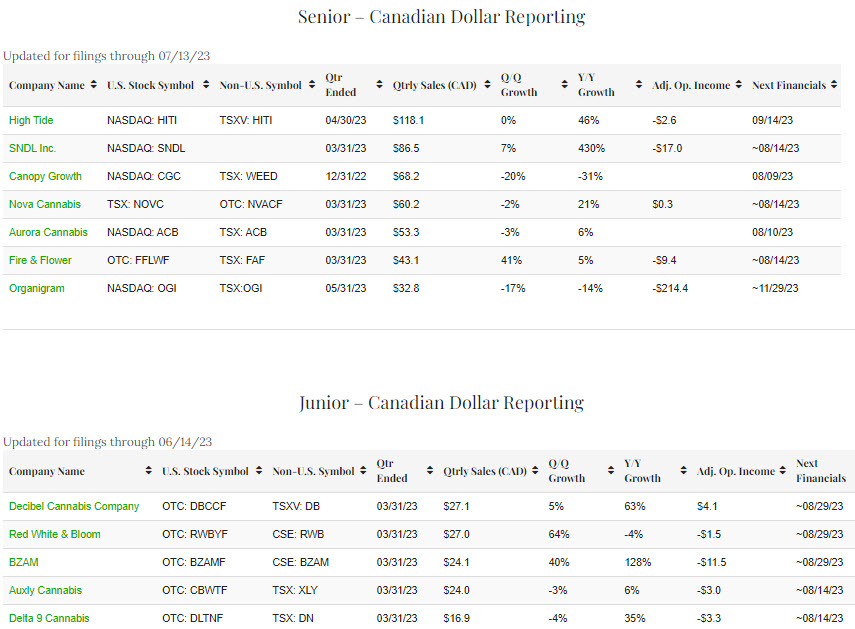Click sort arrows beside Junior Qtrly Sales (CAD)
The width and height of the screenshot is (855, 629).
(x=534, y=472)
